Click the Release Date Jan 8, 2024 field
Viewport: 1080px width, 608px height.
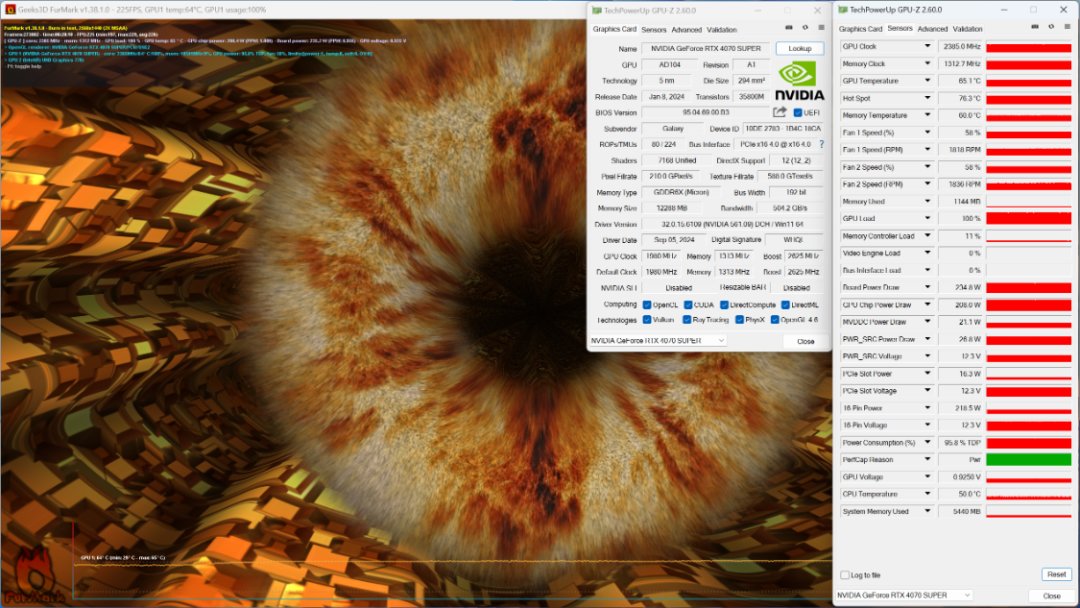click(666, 96)
